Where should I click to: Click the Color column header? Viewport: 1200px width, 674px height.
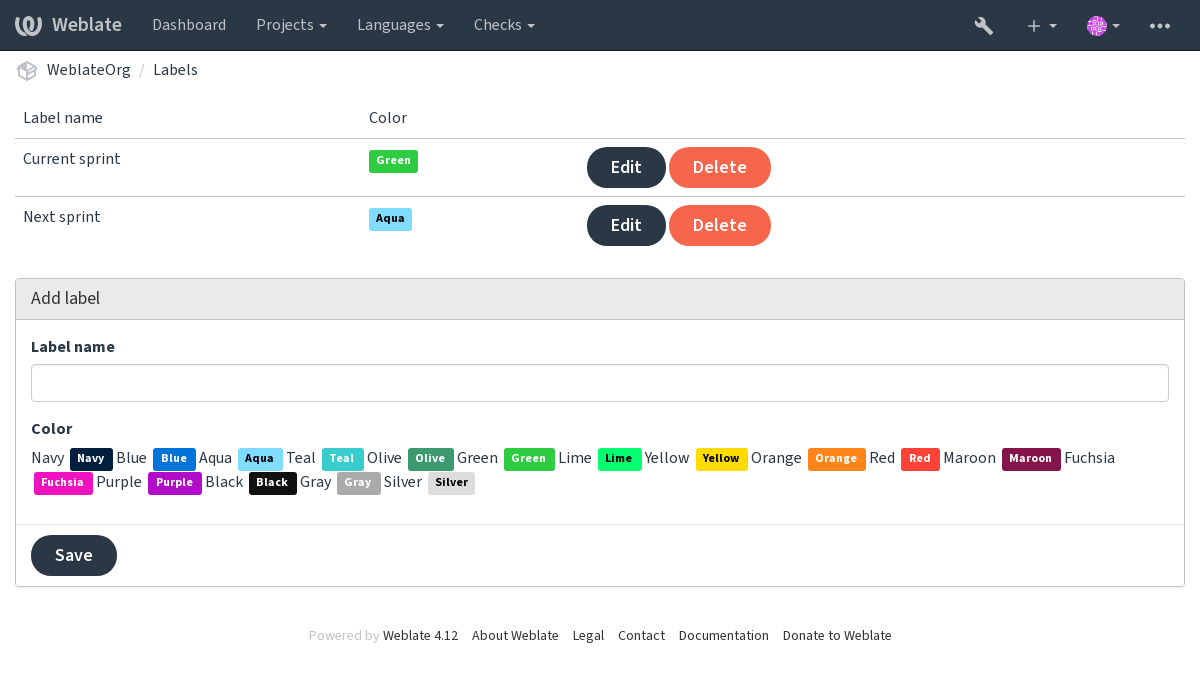tap(388, 118)
